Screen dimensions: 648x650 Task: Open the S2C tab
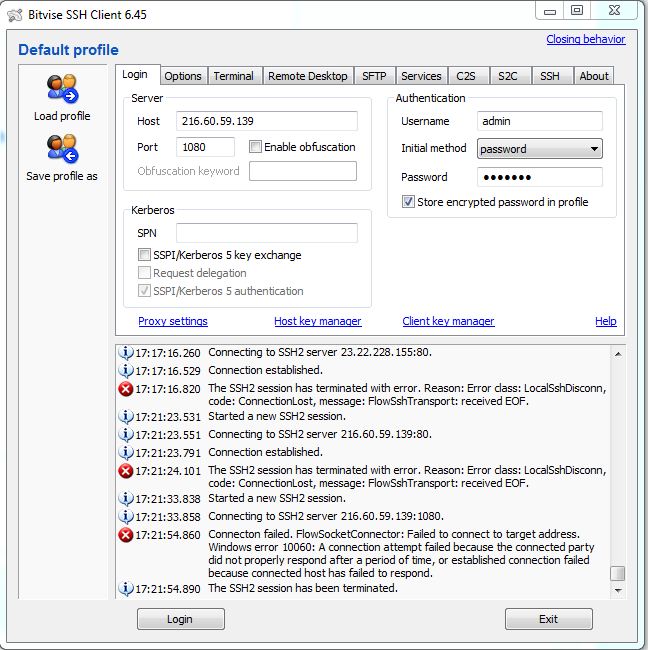pos(508,76)
